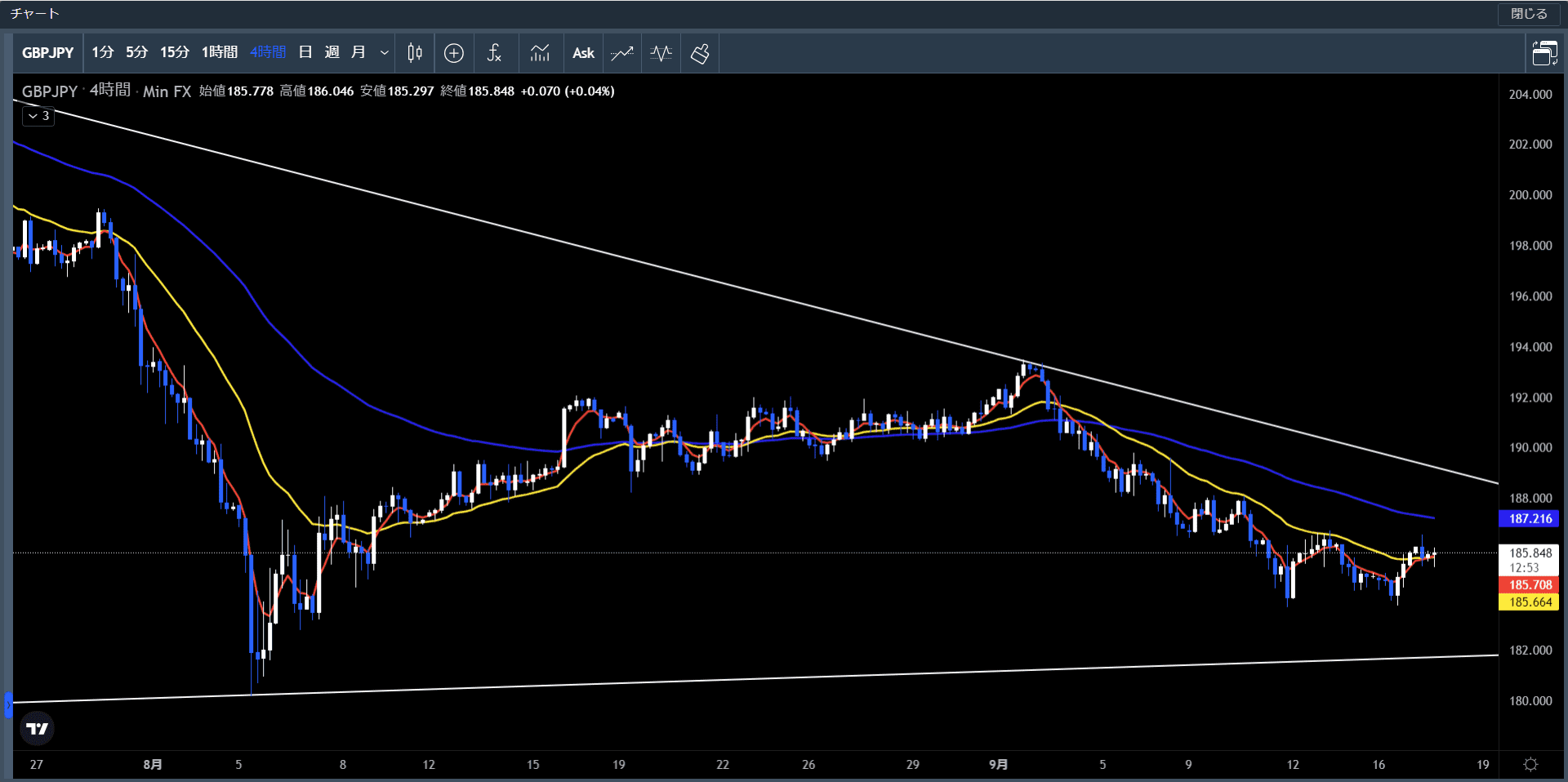Click the 9月 label on time axis
Screen dimensions: 1568x782
(998, 765)
